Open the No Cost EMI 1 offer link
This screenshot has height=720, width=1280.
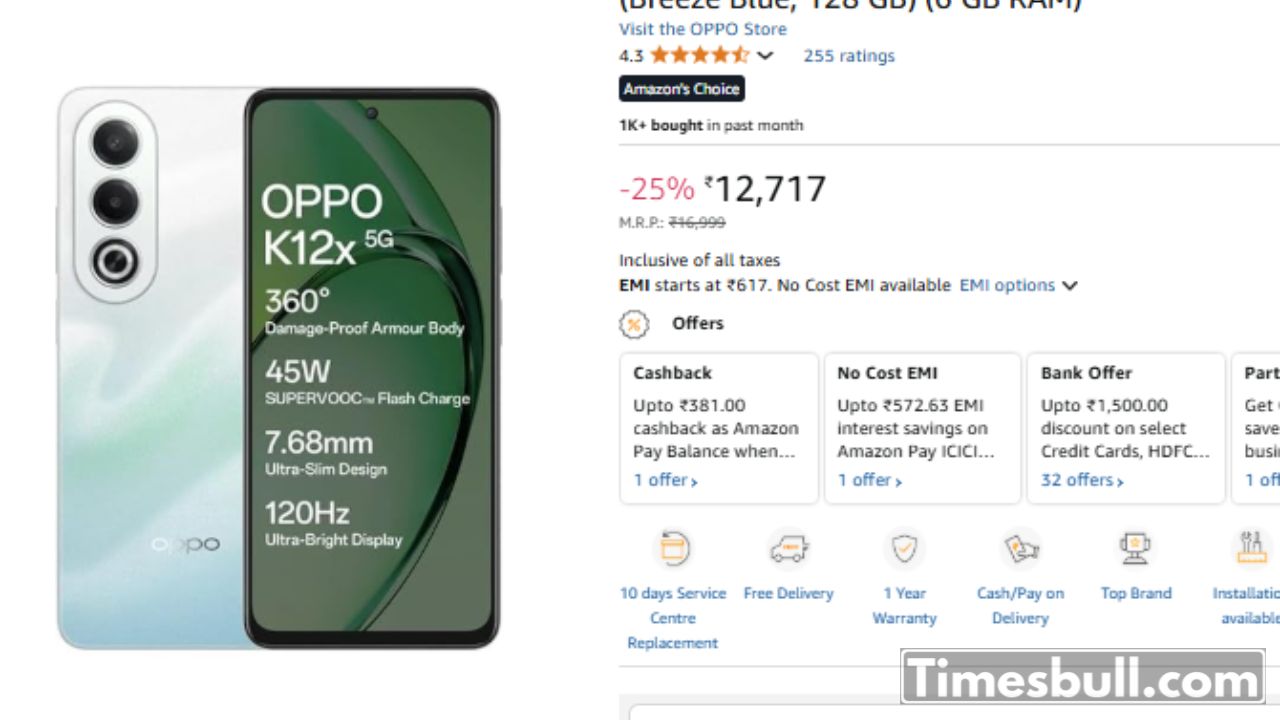tap(869, 481)
